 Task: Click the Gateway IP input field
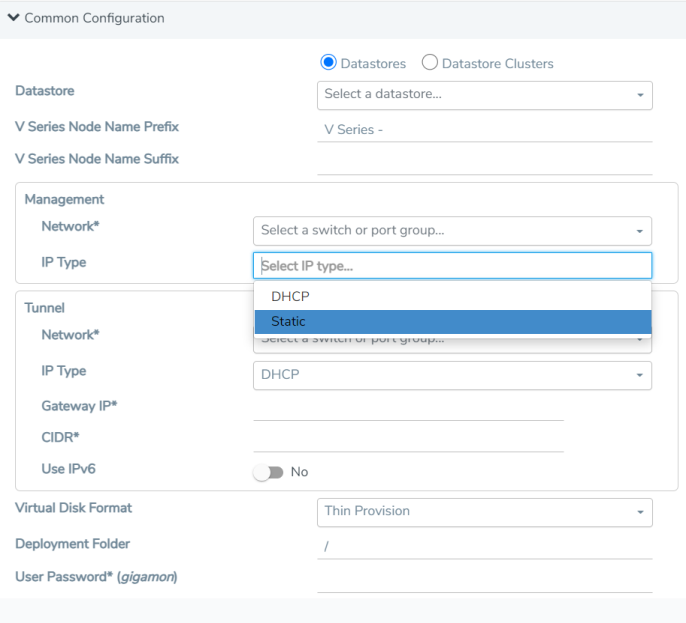point(408,408)
